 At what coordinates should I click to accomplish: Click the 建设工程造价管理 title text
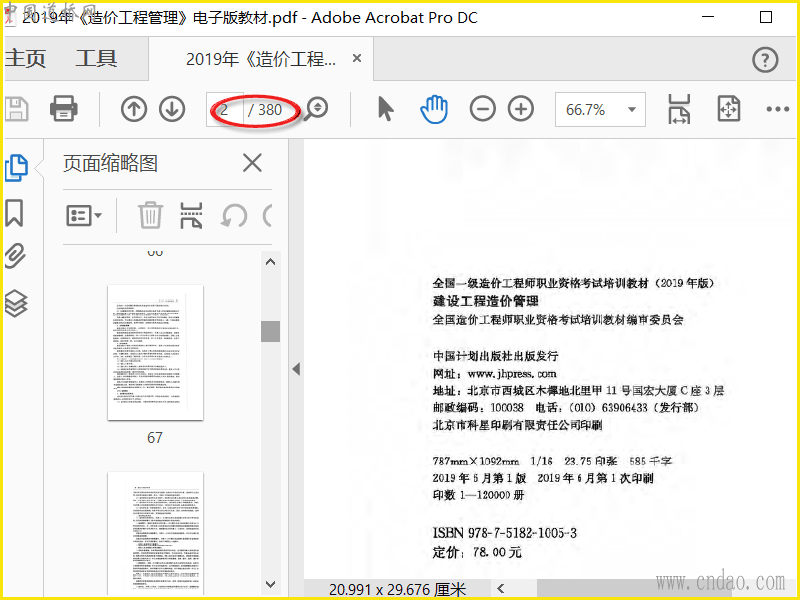point(486,301)
